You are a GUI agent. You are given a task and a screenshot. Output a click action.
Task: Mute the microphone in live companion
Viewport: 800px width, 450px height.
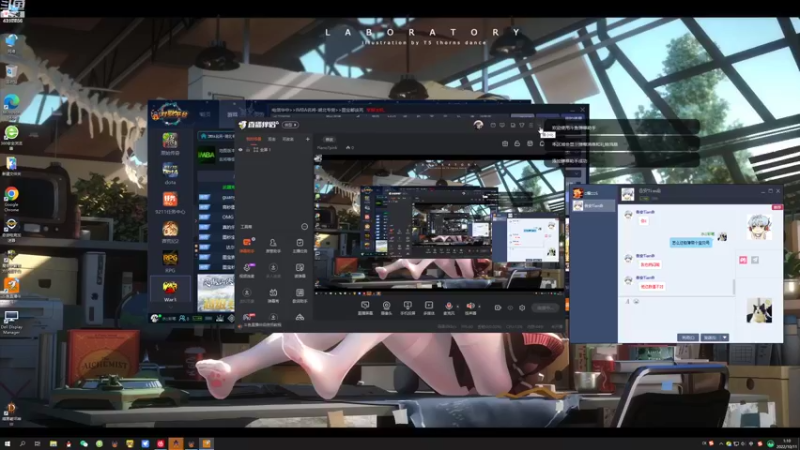[x=448, y=306]
